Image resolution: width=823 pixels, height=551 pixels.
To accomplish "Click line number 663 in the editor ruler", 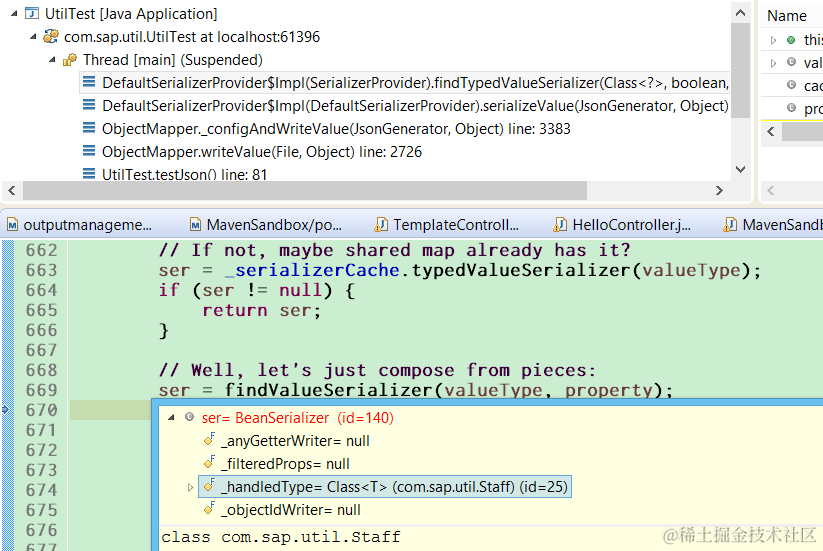I will coord(41,270).
